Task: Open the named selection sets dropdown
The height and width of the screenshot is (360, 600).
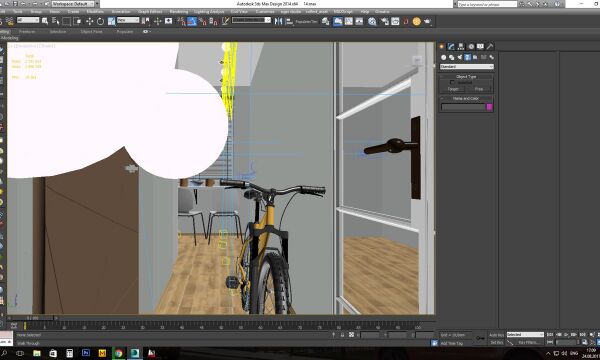Action: tap(251, 20)
